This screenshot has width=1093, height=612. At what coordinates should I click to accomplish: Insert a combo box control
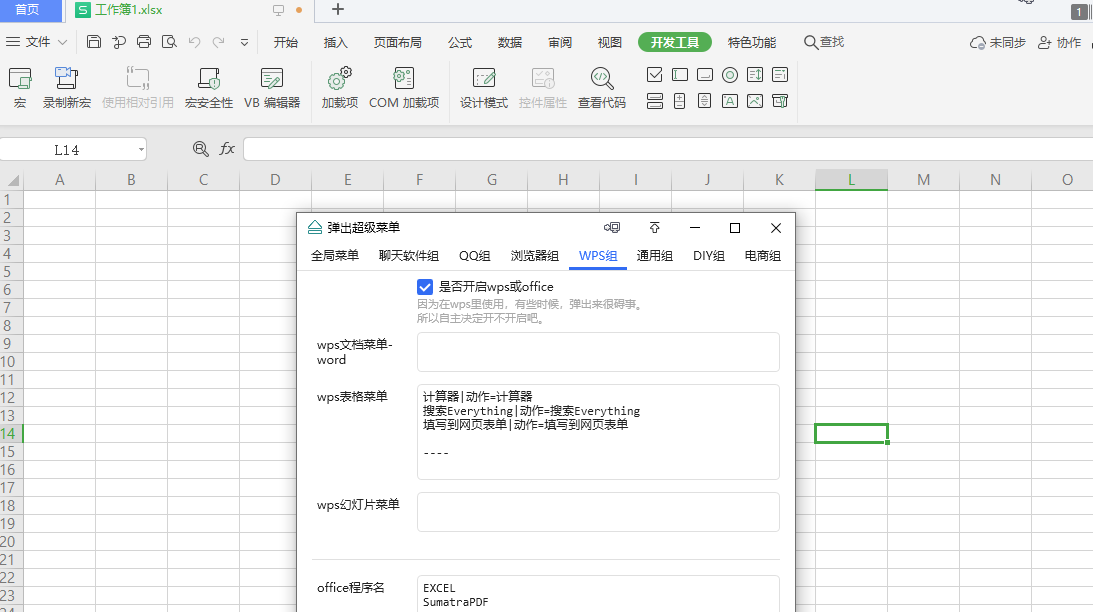pos(780,75)
